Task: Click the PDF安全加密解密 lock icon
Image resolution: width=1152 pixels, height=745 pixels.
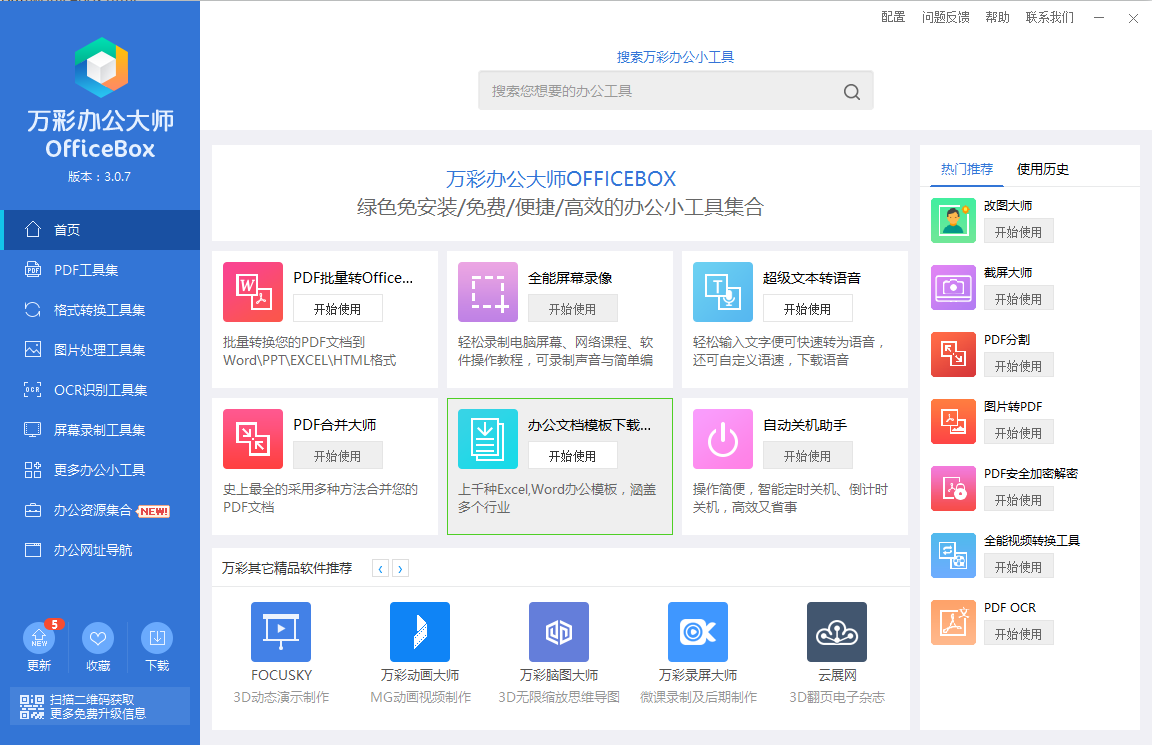Action: [953, 489]
